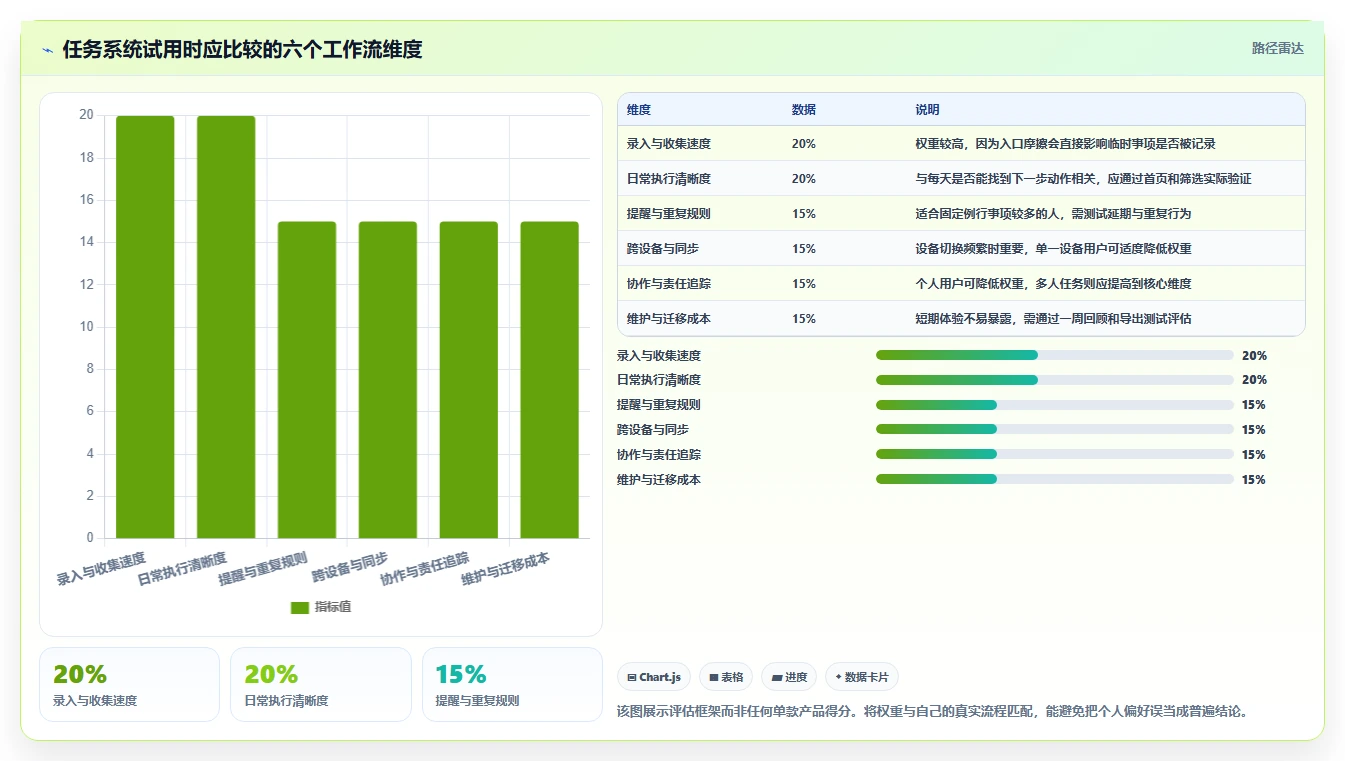
Task: Click the 协作与责任追踪 bar in the chart
Action: coord(469,380)
